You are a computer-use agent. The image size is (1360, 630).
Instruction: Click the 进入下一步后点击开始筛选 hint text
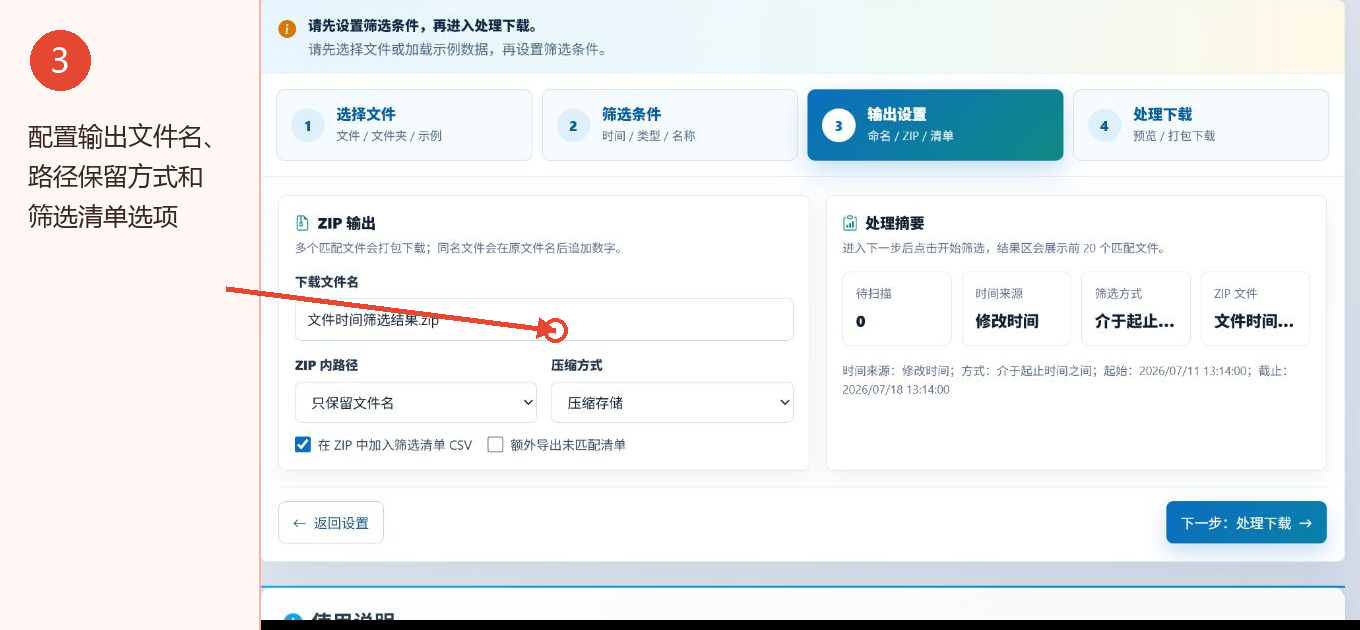click(1003, 248)
